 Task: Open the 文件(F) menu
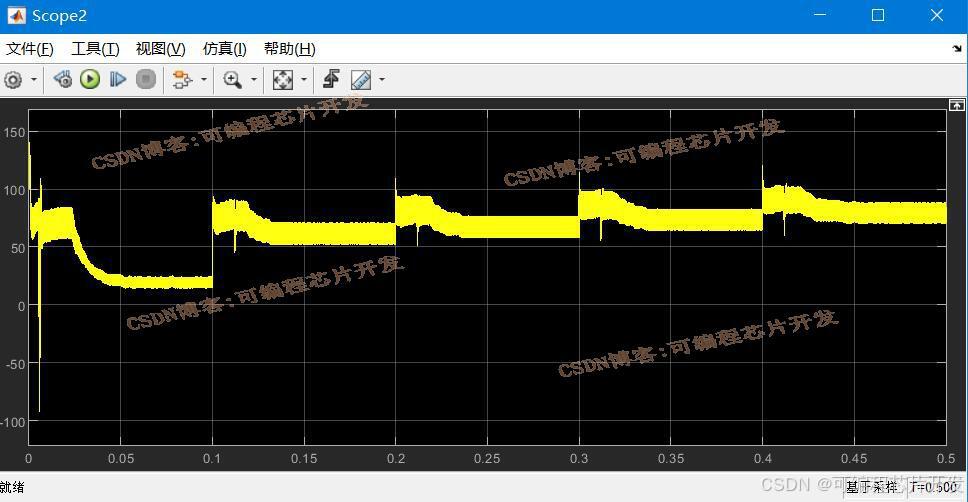tap(30, 49)
